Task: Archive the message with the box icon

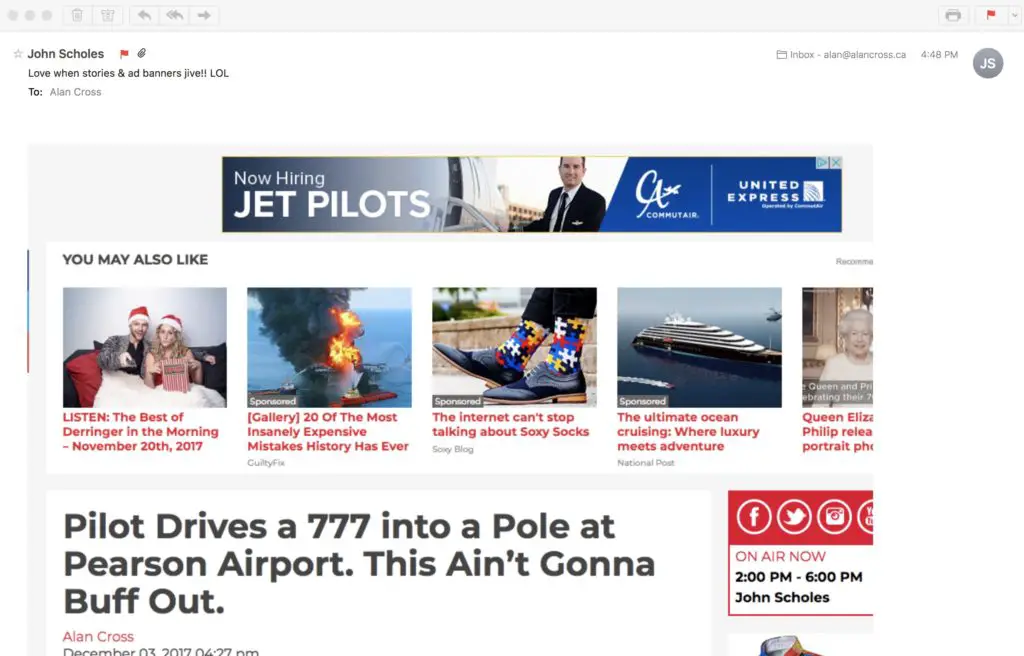Action: click(x=108, y=15)
